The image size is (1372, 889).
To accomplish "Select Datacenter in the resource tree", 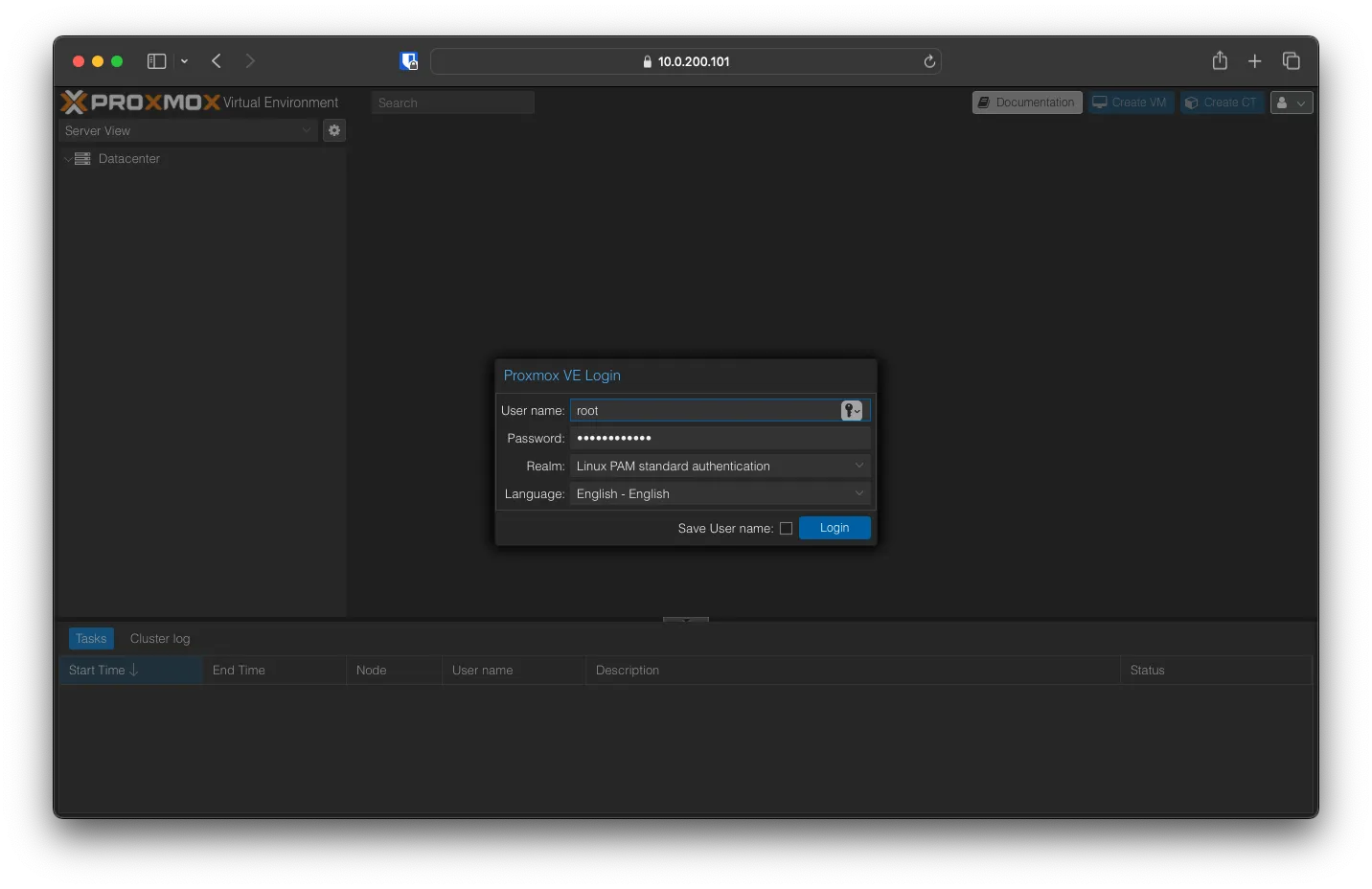I will 129,159.
